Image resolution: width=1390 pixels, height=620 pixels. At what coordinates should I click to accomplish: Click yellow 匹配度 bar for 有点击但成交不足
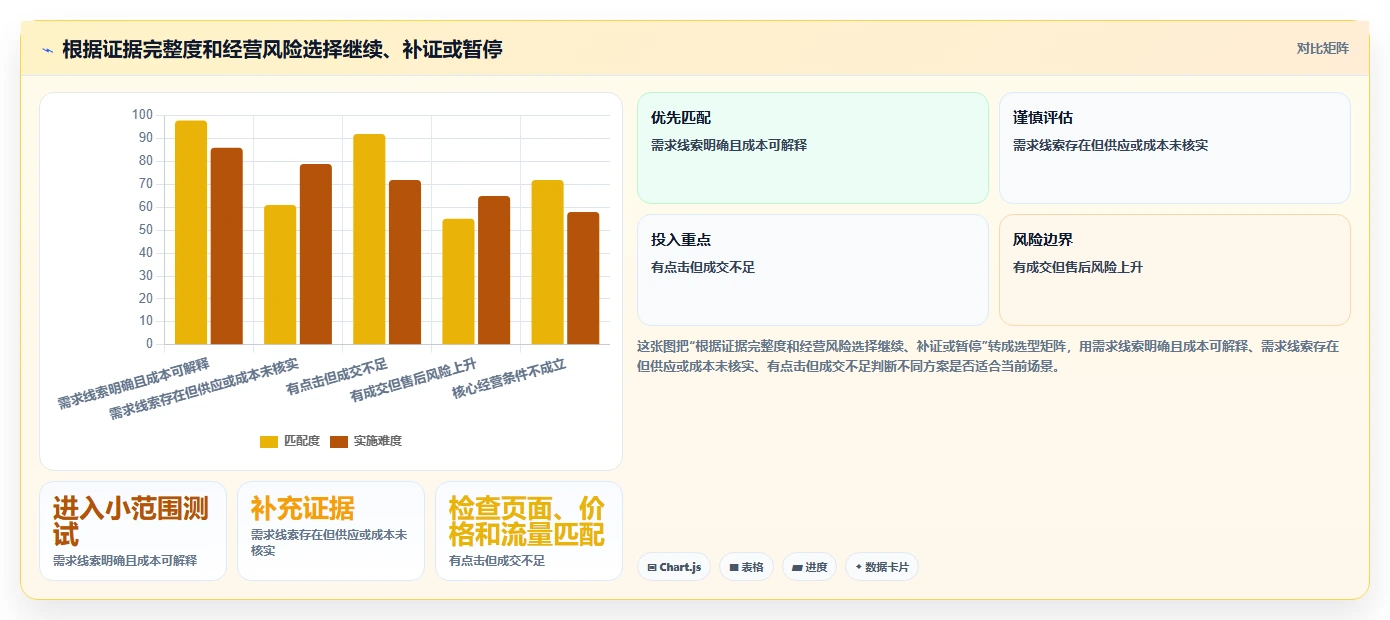pos(369,239)
